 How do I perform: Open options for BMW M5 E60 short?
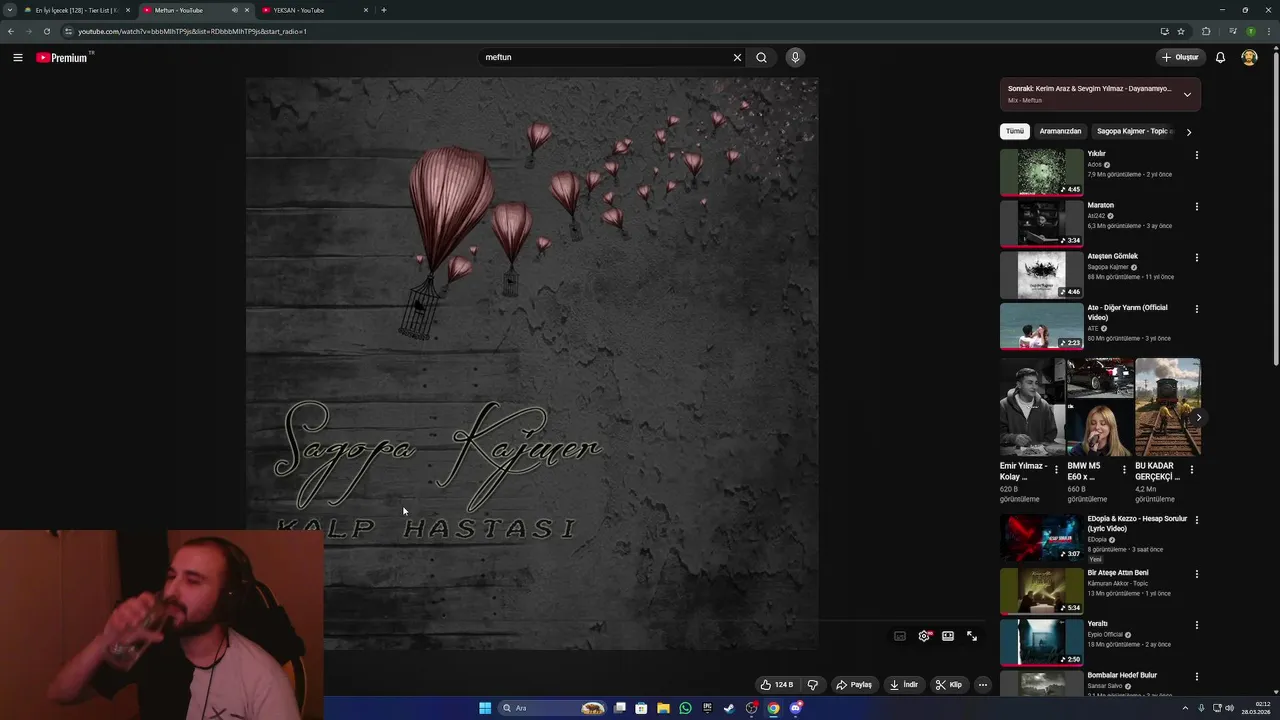point(1124,470)
